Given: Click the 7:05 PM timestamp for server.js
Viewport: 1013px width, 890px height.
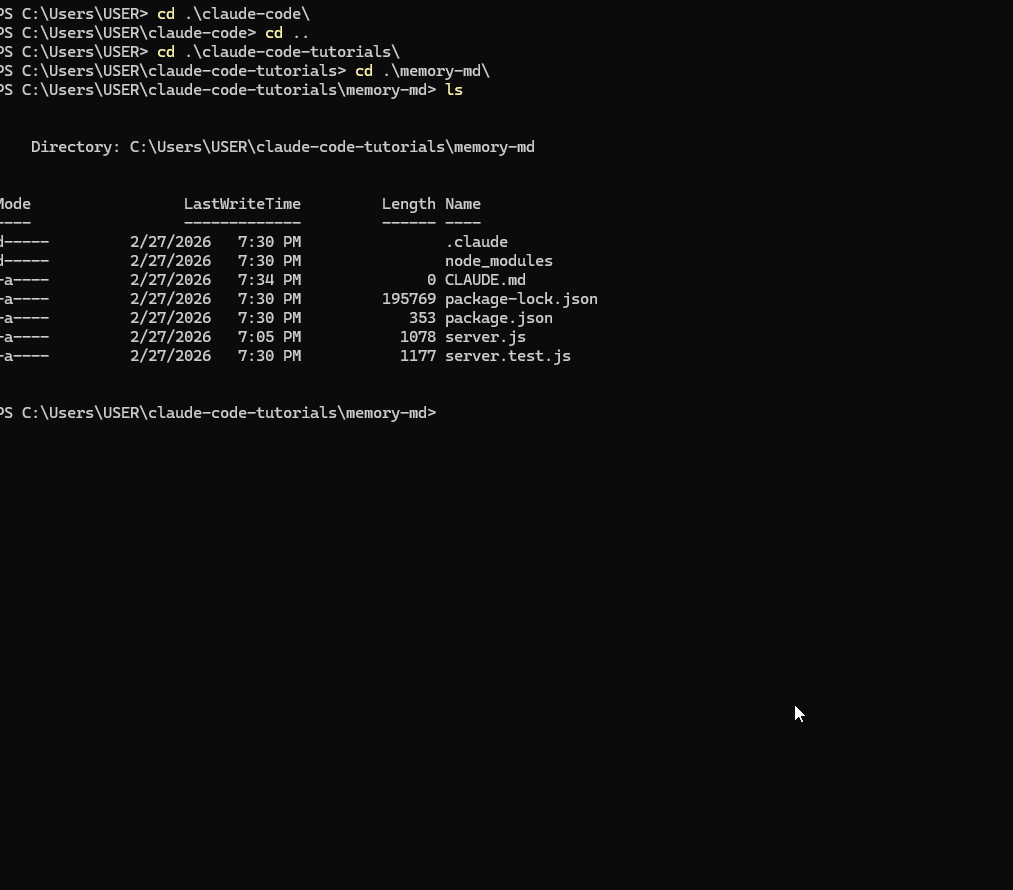Looking at the screenshot, I should (269, 337).
